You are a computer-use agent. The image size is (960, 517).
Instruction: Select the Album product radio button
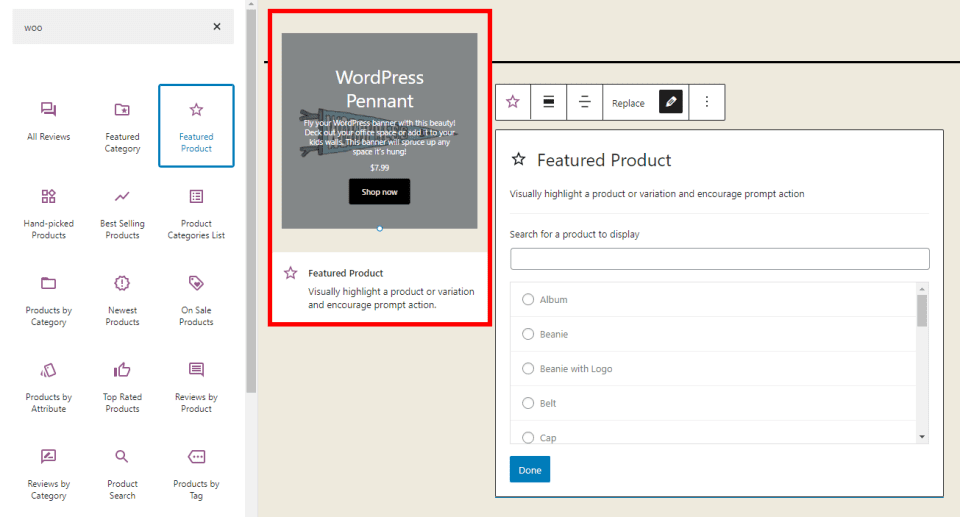tap(529, 300)
